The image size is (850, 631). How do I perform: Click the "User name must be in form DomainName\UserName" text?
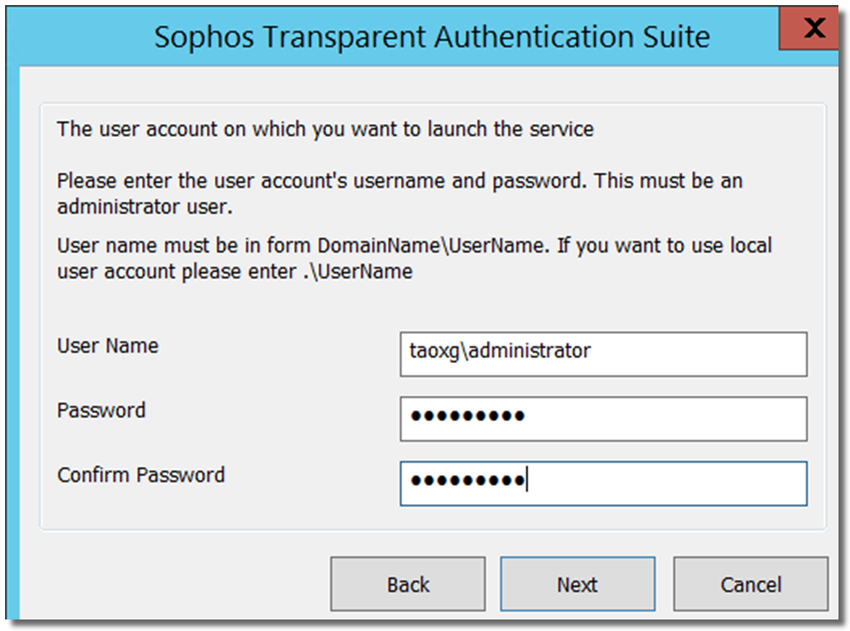tap(300, 246)
